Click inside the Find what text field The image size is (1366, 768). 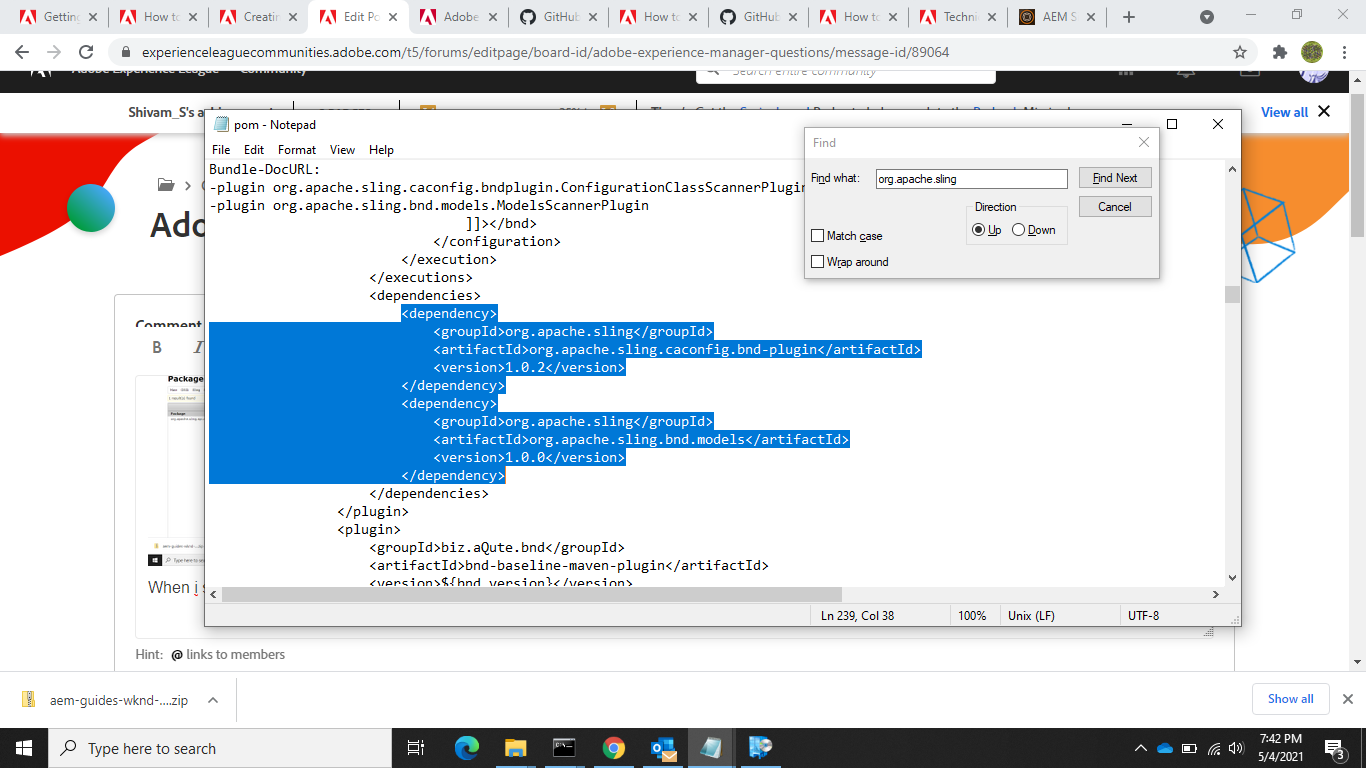(970, 178)
